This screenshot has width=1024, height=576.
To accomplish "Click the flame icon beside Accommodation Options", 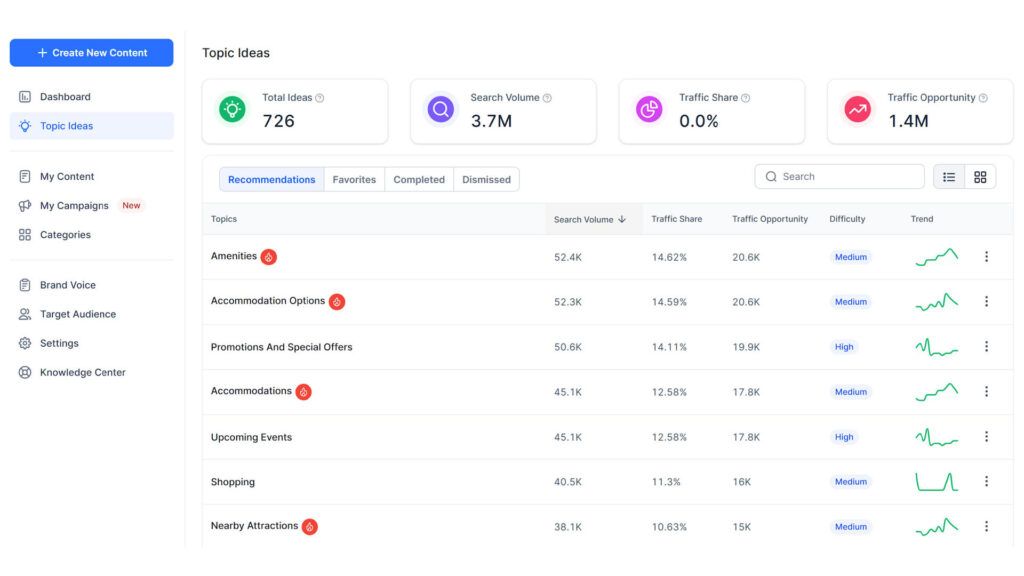I will (x=337, y=302).
